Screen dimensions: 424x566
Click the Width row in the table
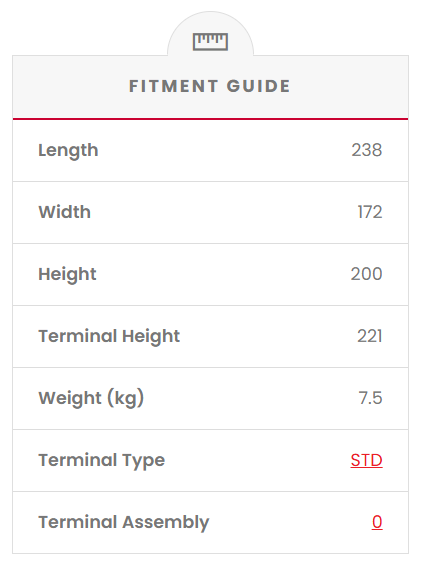(210, 213)
